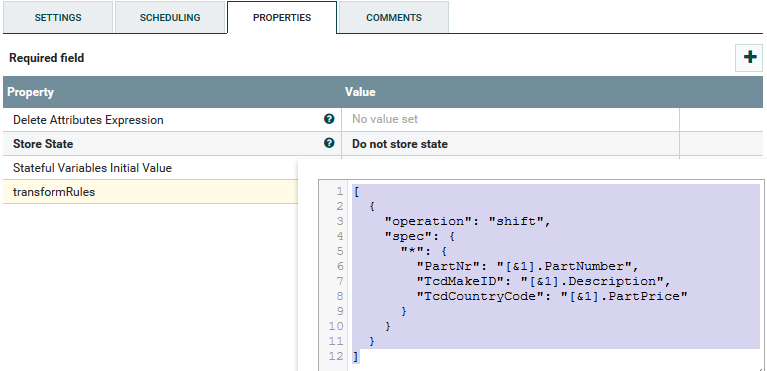
Task: Click the "PartNr" mapping line
Action: click(x=528, y=266)
